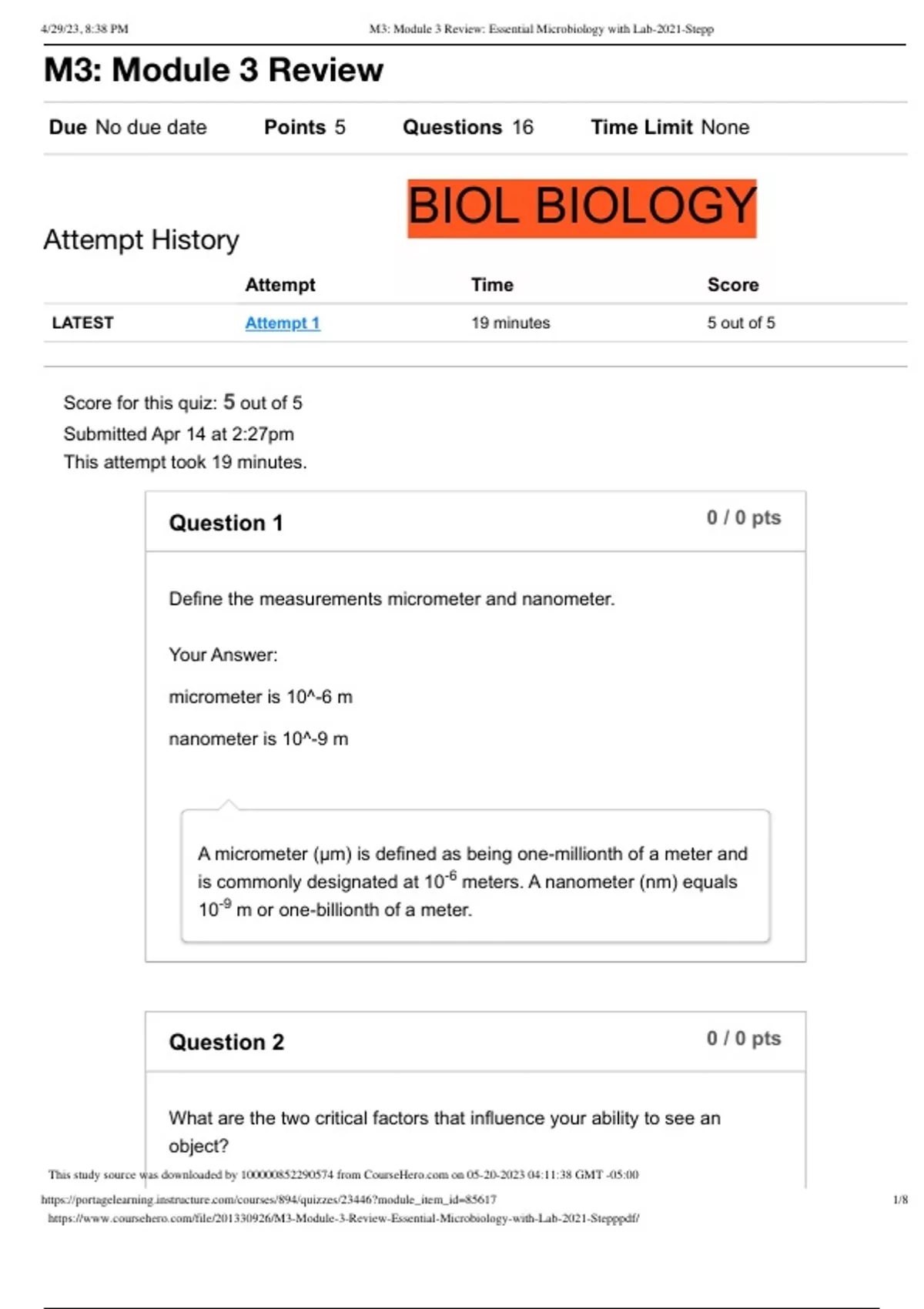Click the Attempt History heading
The width and height of the screenshot is (924, 1309).
point(141,239)
